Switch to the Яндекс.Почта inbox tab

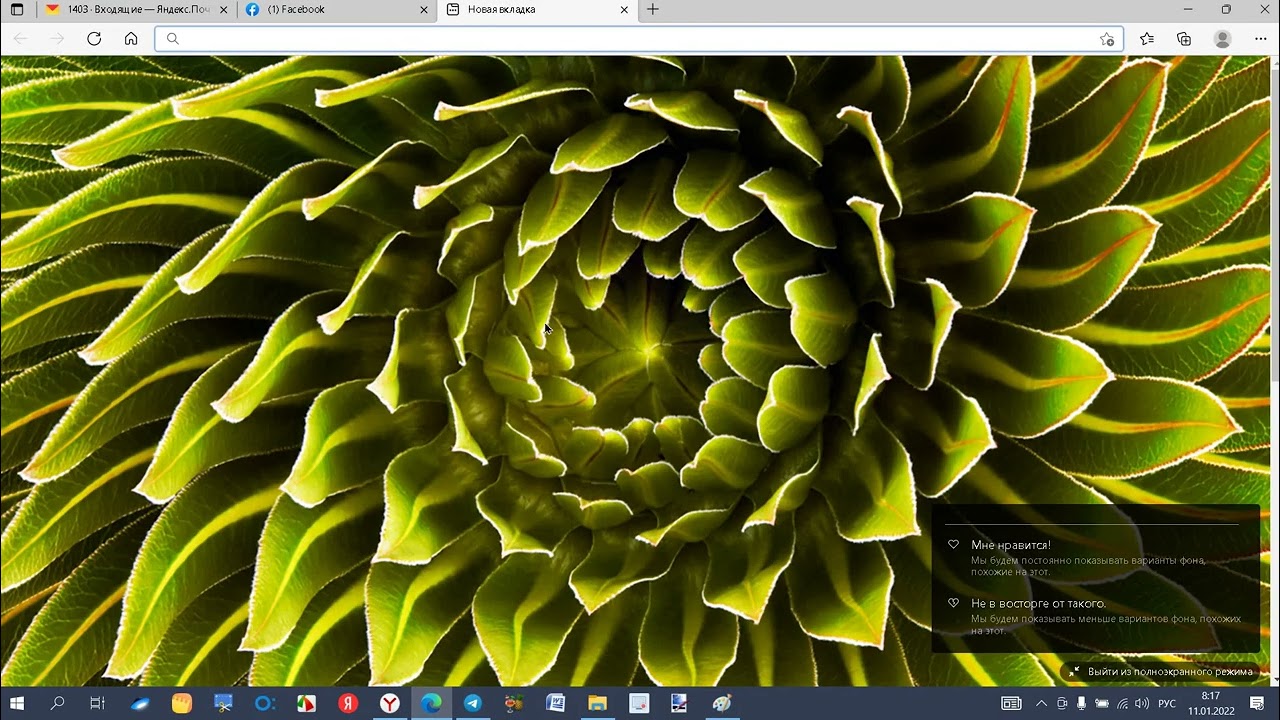pyautogui.click(x=135, y=10)
